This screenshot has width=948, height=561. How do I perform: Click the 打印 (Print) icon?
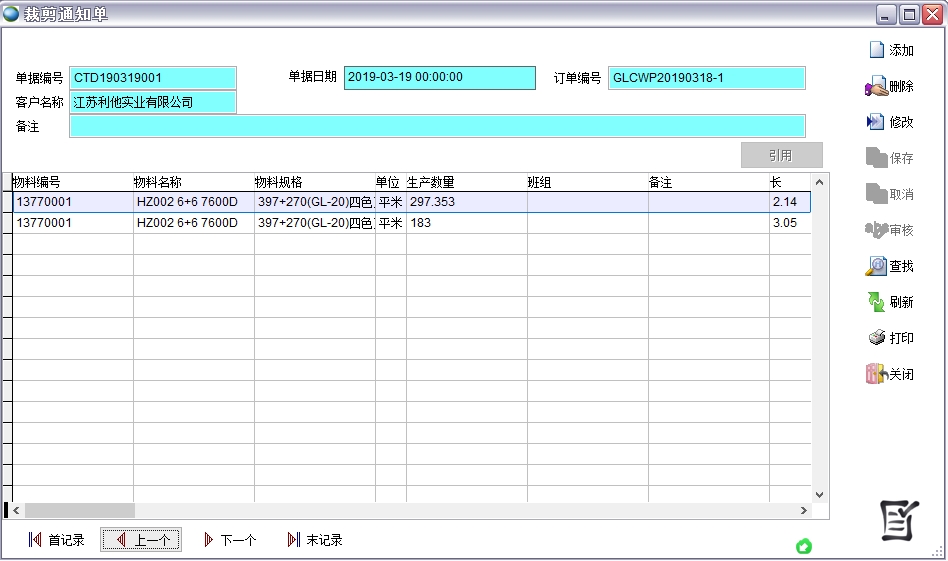coord(876,338)
